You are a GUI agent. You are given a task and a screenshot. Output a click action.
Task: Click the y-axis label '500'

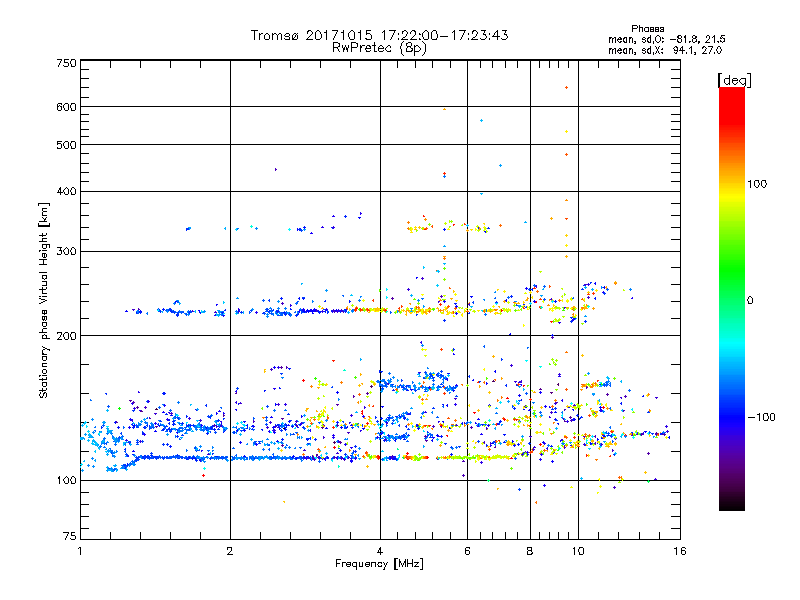tap(67, 145)
